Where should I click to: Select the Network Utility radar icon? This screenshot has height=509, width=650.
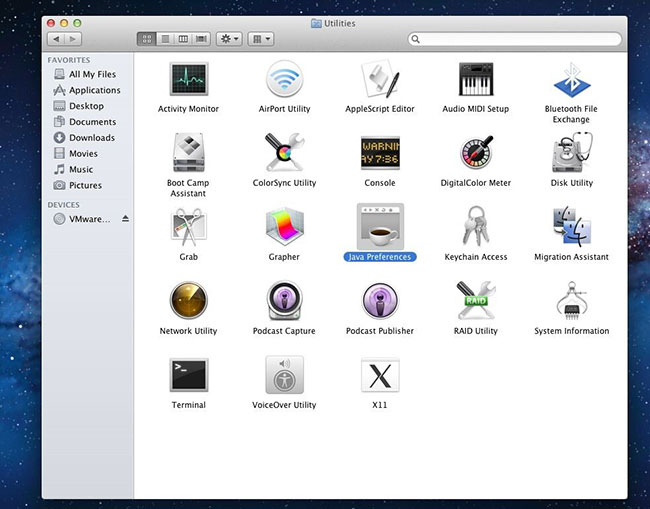(x=189, y=300)
